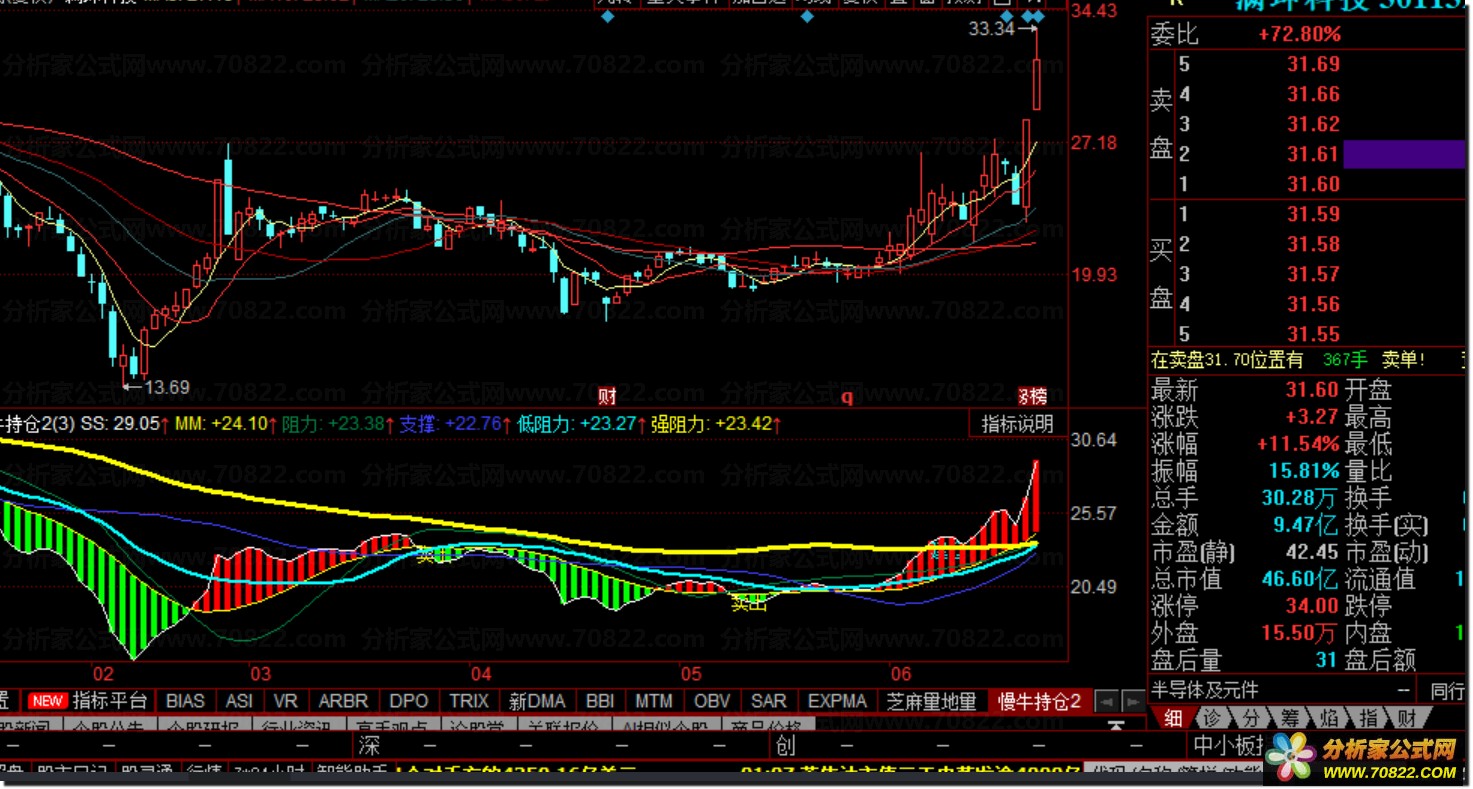Select the BIAS indicator tab
Viewport: 1473px width, 789px height.
[x=186, y=701]
